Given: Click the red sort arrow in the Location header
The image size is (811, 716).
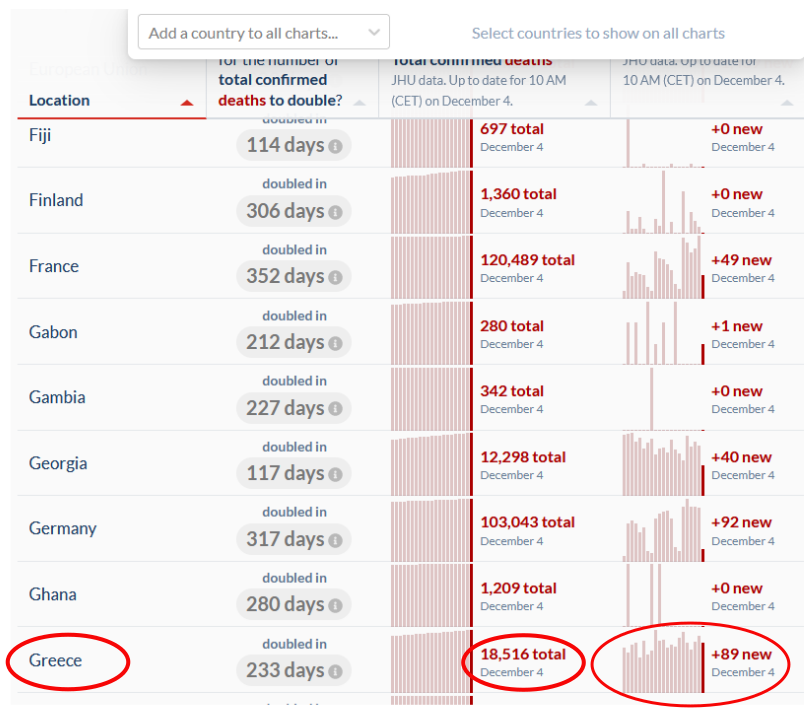Looking at the screenshot, I should [x=186, y=102].
